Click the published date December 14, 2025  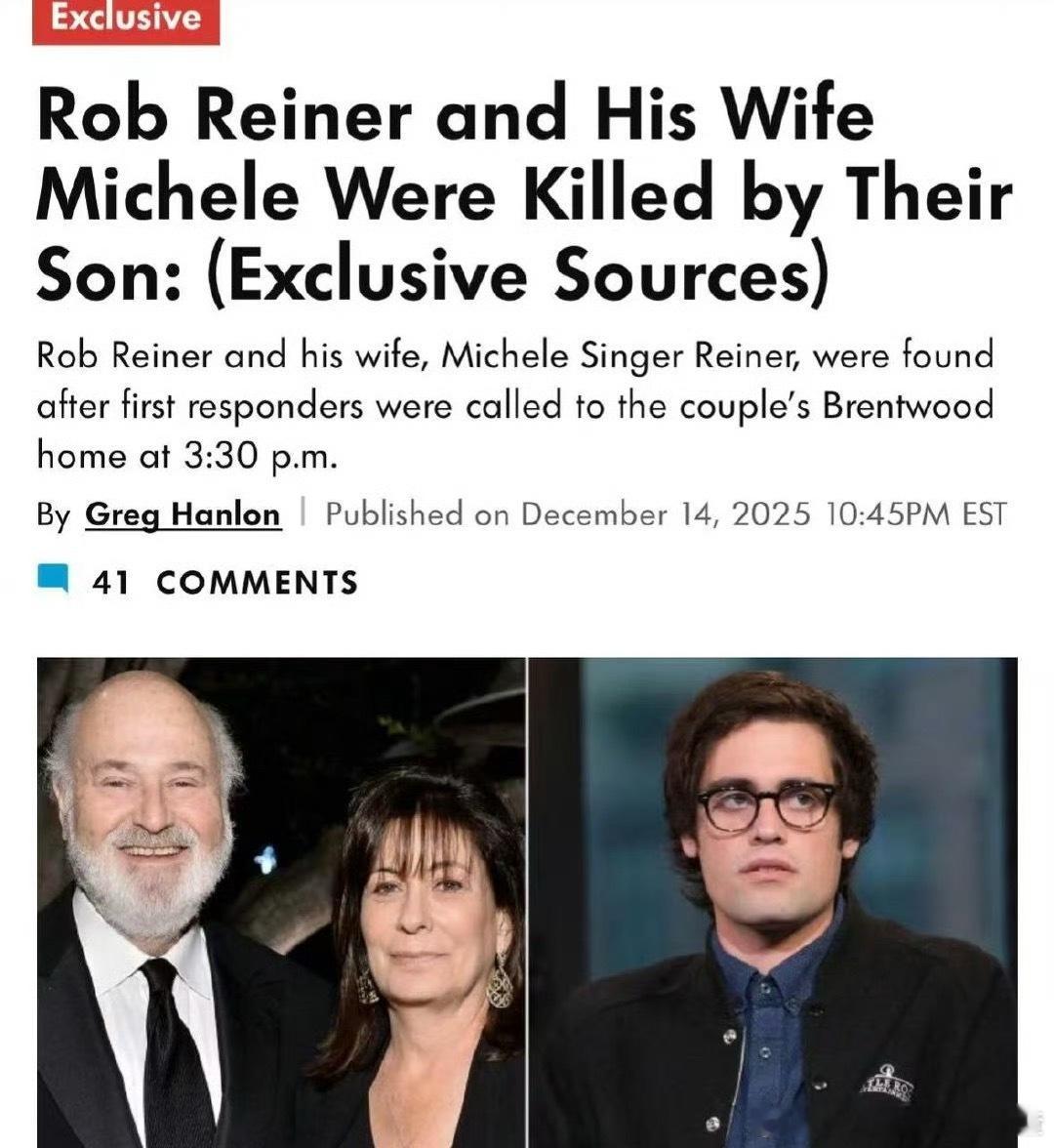[x=666, y=514]
